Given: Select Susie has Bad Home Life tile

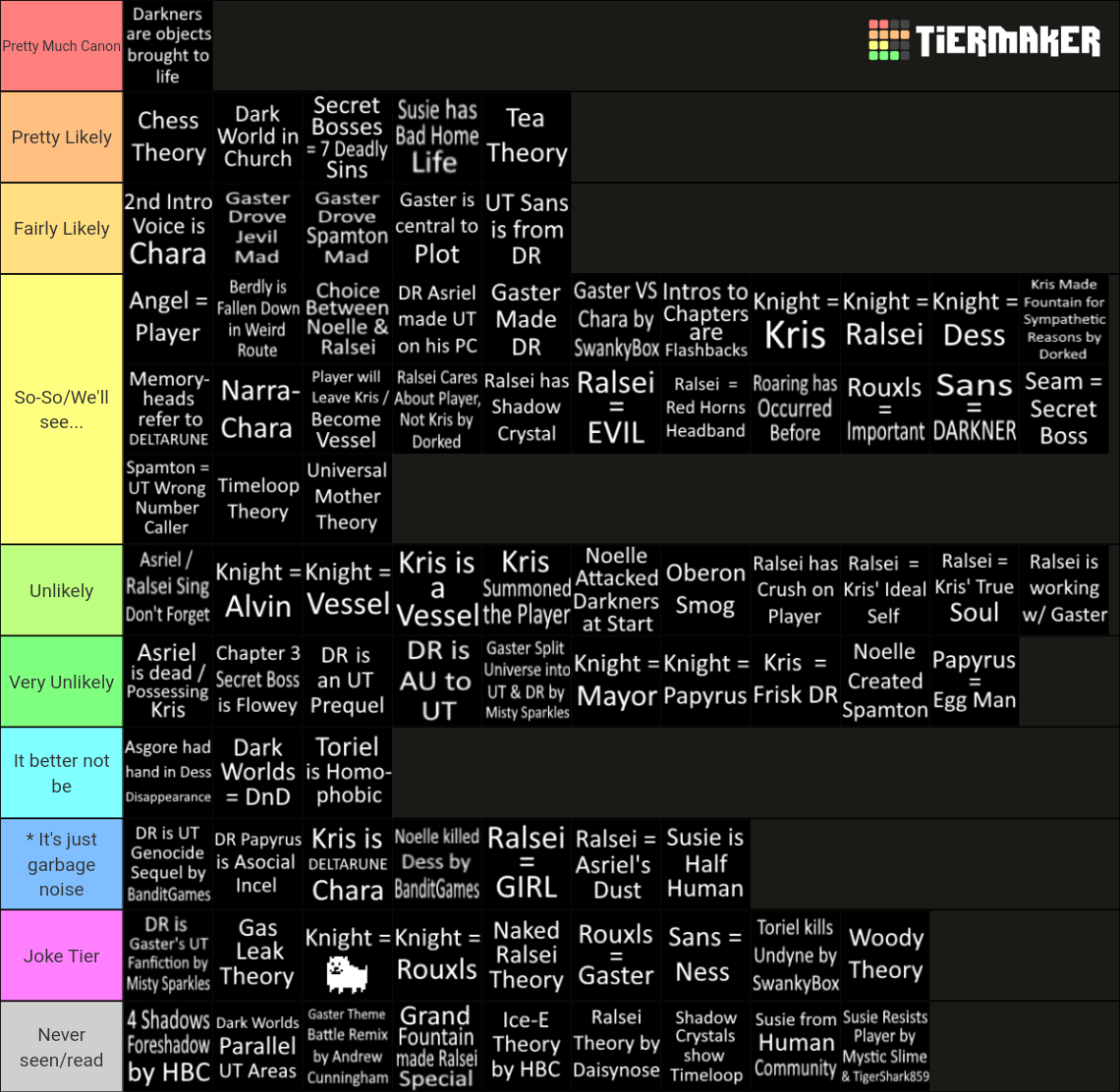Looking at the screenshot, I should [x=436, y=137].
